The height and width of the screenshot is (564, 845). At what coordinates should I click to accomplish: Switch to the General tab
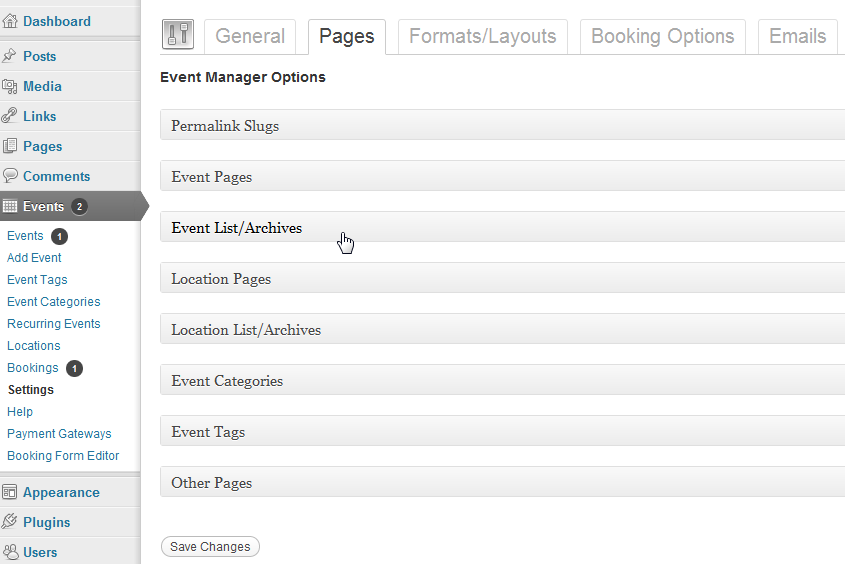tap(250, 37)
